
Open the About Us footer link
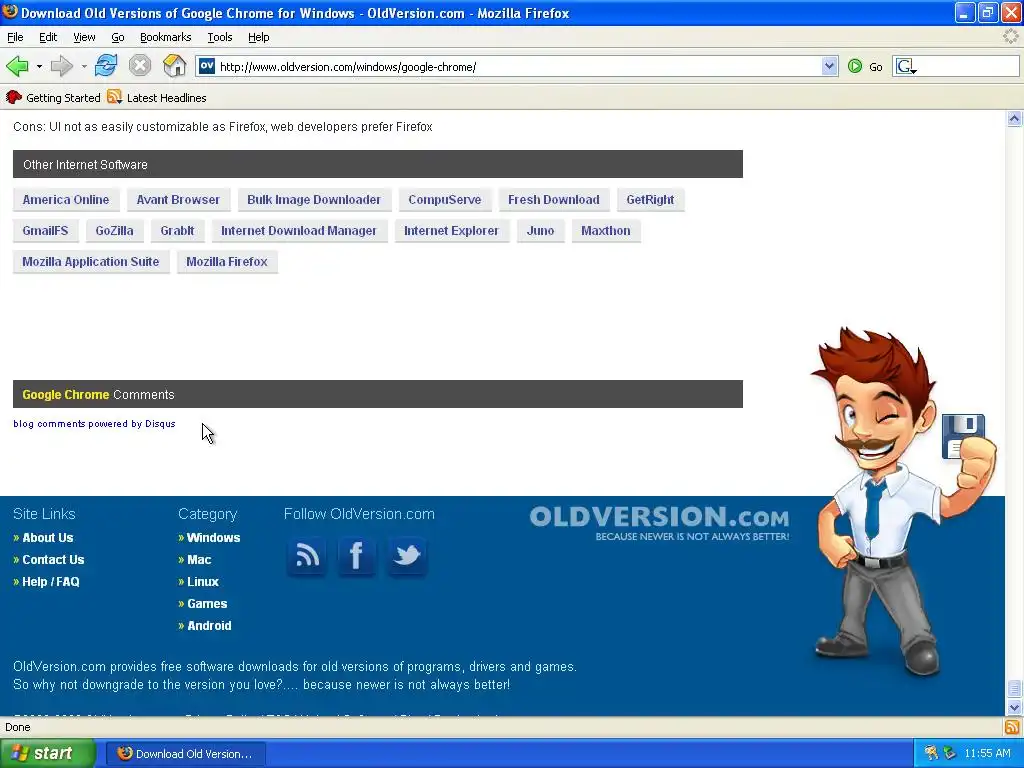[x=48, y=537]
